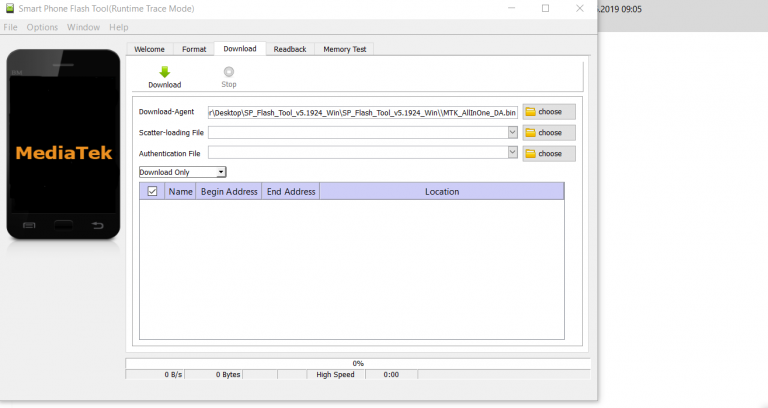Click the Stop icon in the toolbar
Image resolution: width=768 pixels, height=408 pixels.
(x=229, y=72)
